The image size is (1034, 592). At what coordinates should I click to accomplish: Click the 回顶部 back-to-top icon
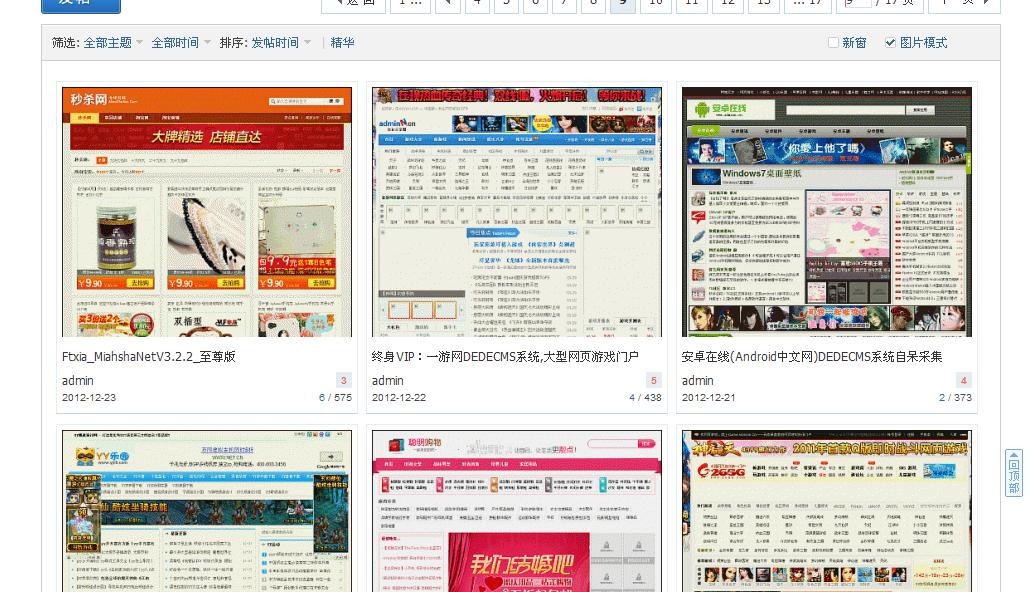tap(1014, 473)
